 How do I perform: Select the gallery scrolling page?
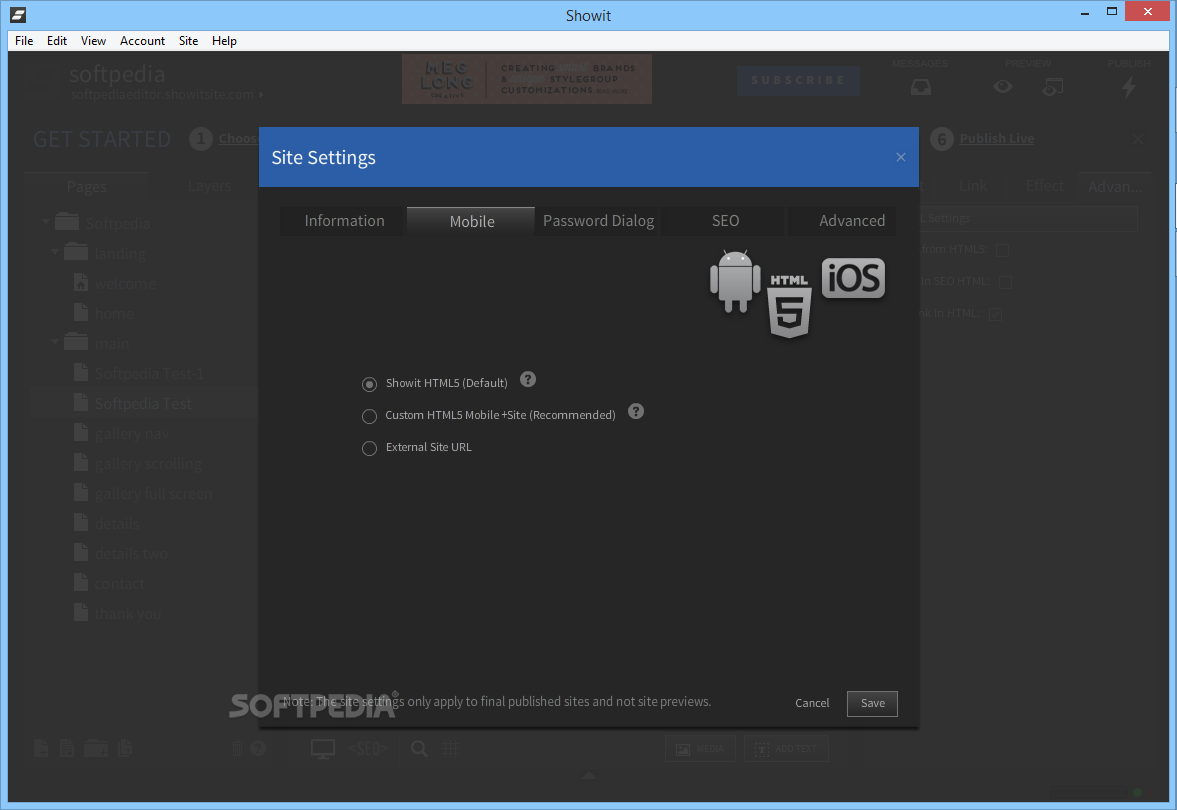[x=149, y=463]
